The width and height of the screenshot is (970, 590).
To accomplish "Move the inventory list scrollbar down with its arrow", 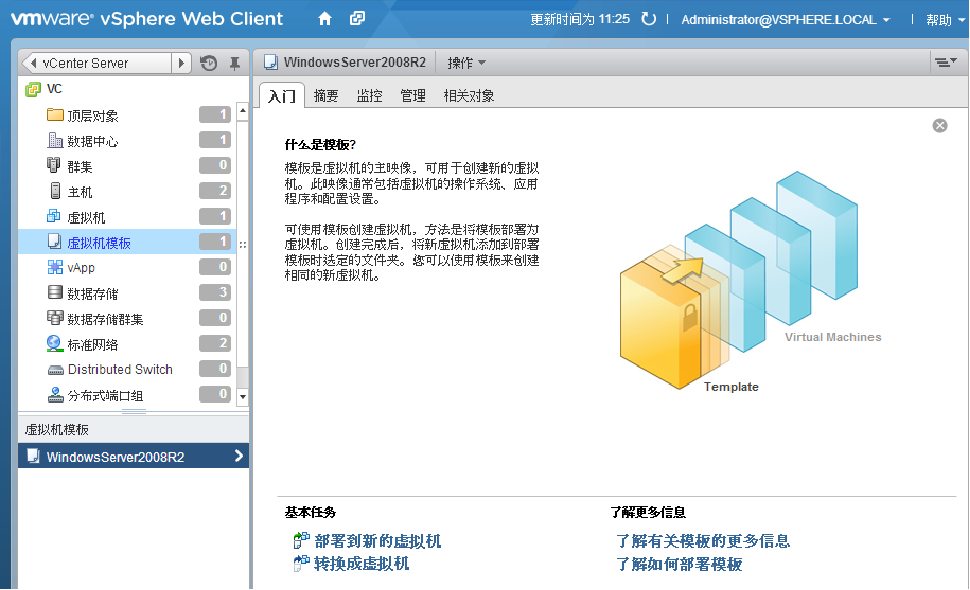I will tap(242, 397).
